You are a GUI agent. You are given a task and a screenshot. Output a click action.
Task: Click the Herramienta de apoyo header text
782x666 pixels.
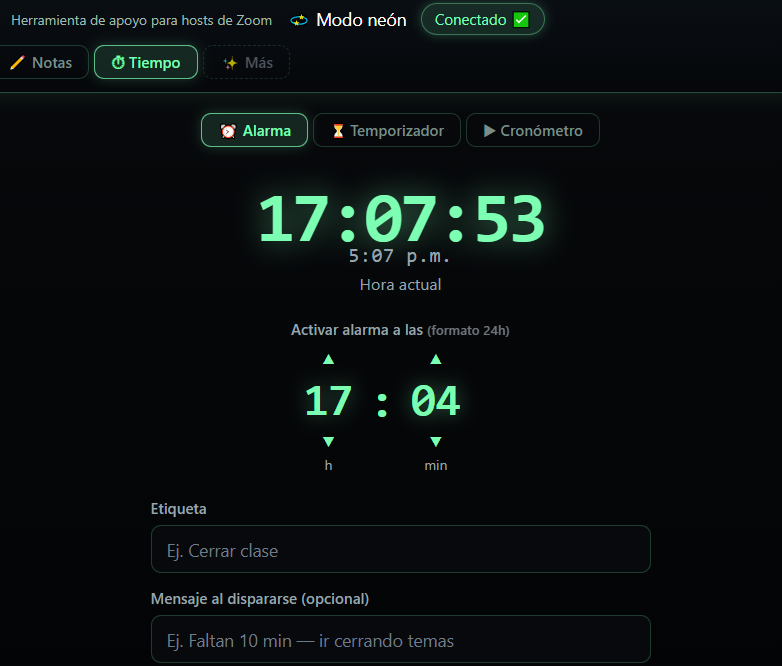(x=142, y=20)
